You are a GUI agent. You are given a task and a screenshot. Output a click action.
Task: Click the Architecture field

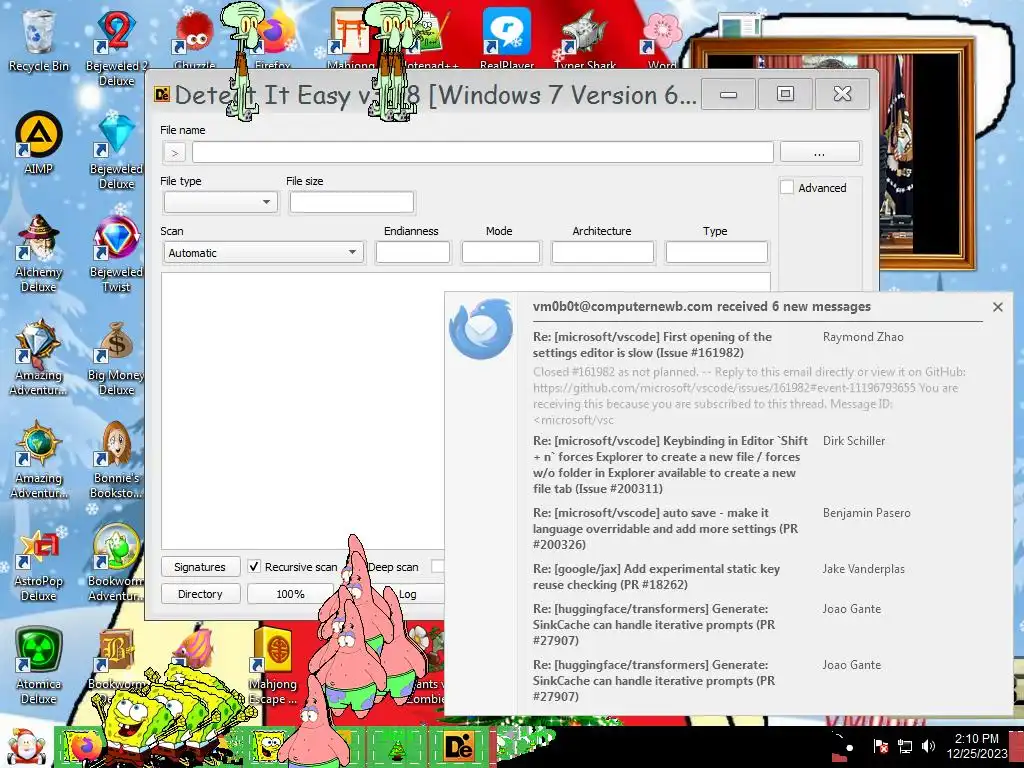(x=602, y=253)
